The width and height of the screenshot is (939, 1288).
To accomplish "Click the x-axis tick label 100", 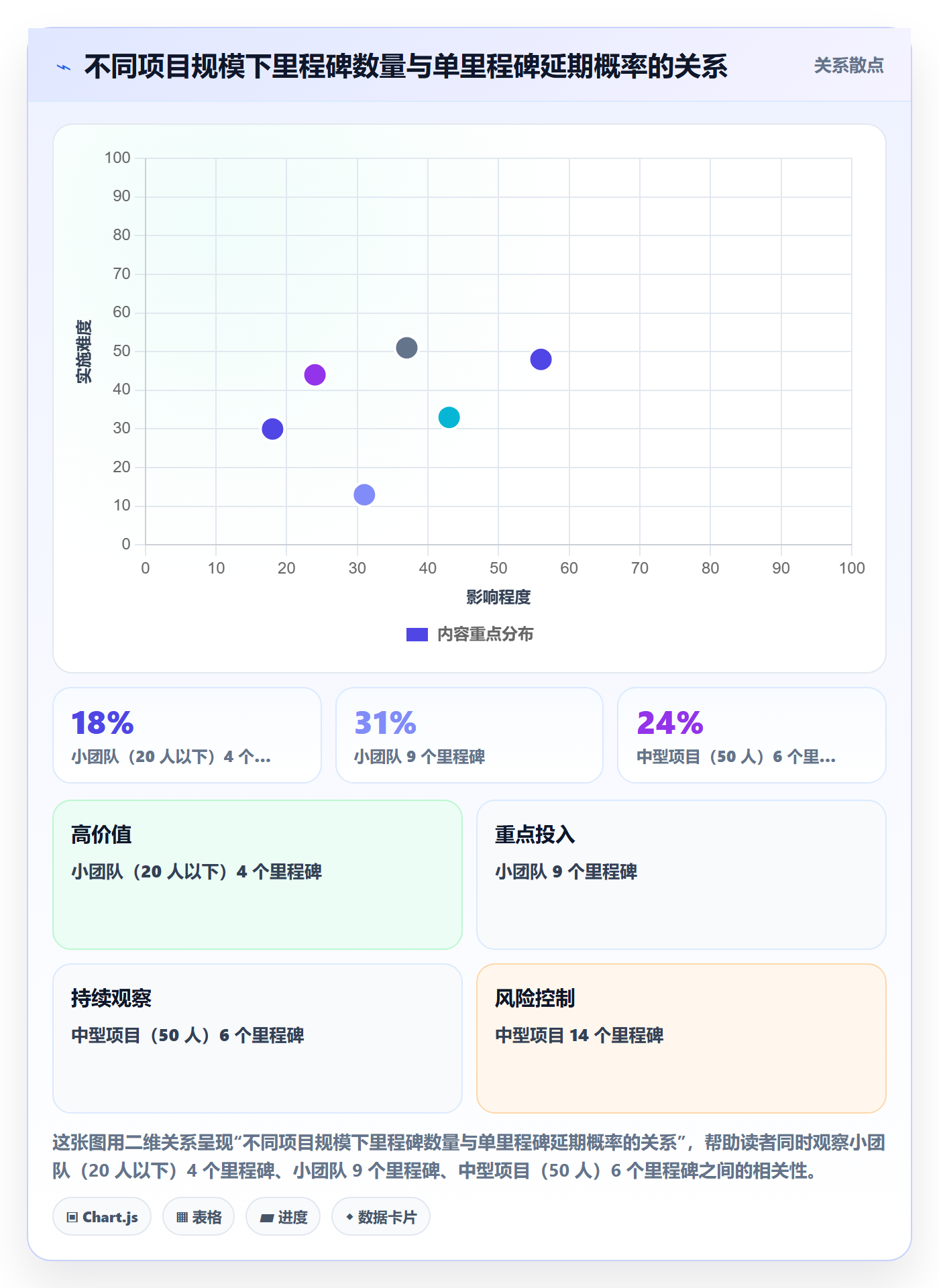I will pyautogui.click(x=852, y=568).
